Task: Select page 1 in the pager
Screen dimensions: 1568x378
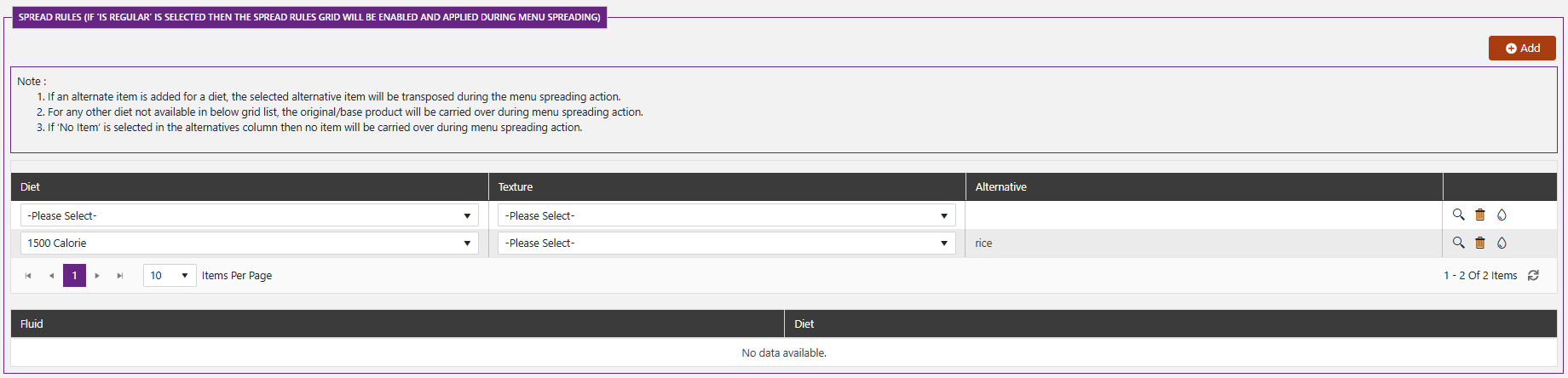Action: [x=74, y=276]
